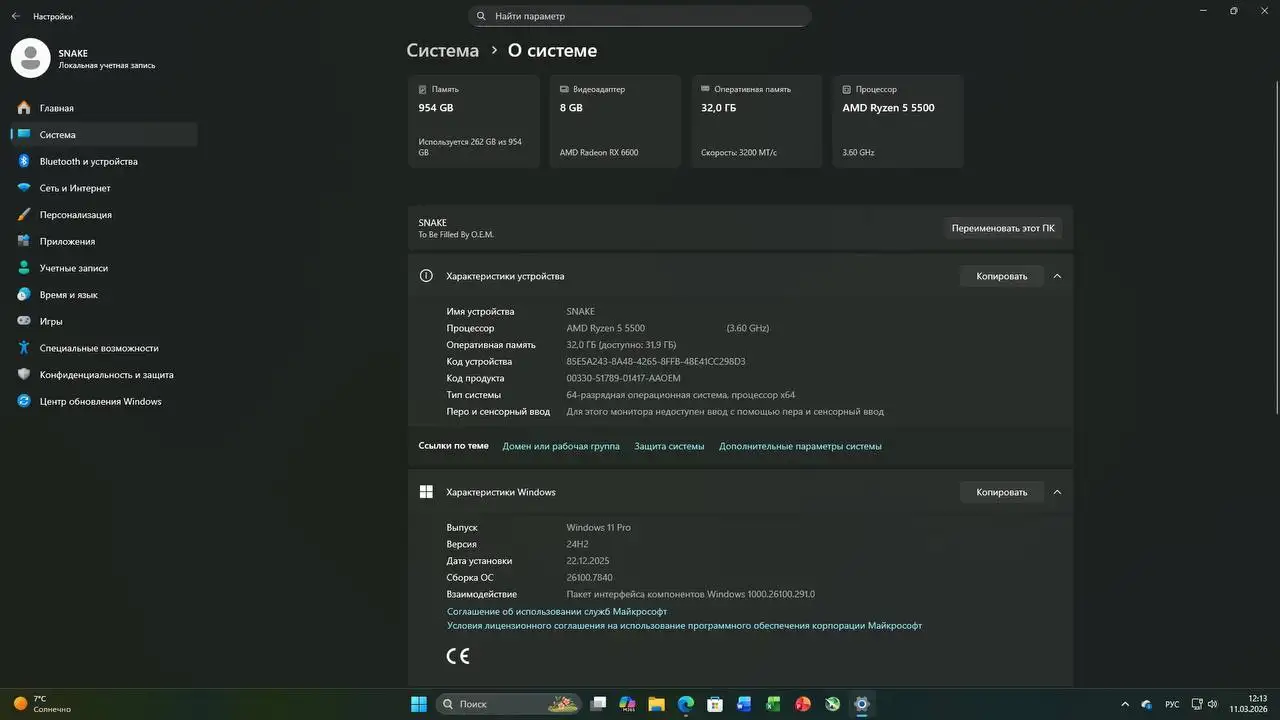The width and height of the screenshot is (1280, 720).
Task: Open Сеть и Интернет settings section
Action: click(75, 188)
